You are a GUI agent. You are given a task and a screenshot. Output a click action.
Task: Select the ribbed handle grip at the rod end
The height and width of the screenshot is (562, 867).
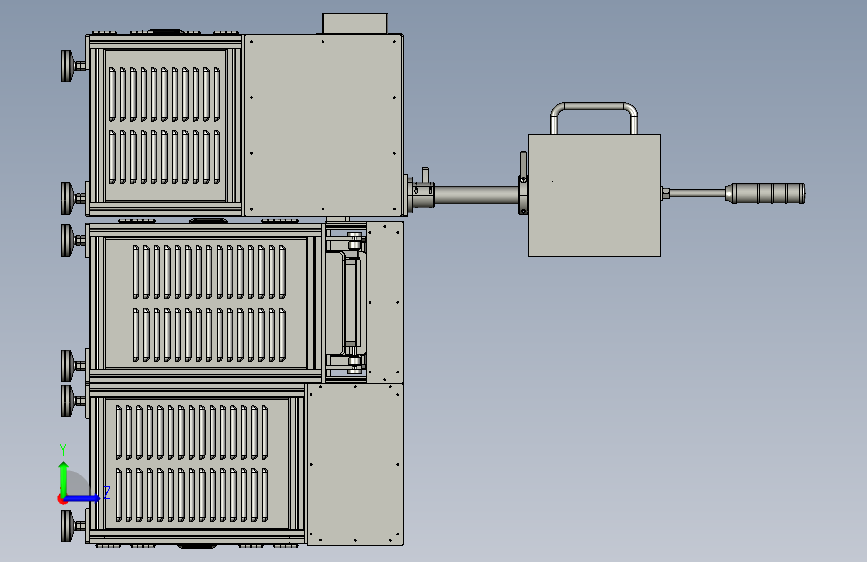coord(765,194)
